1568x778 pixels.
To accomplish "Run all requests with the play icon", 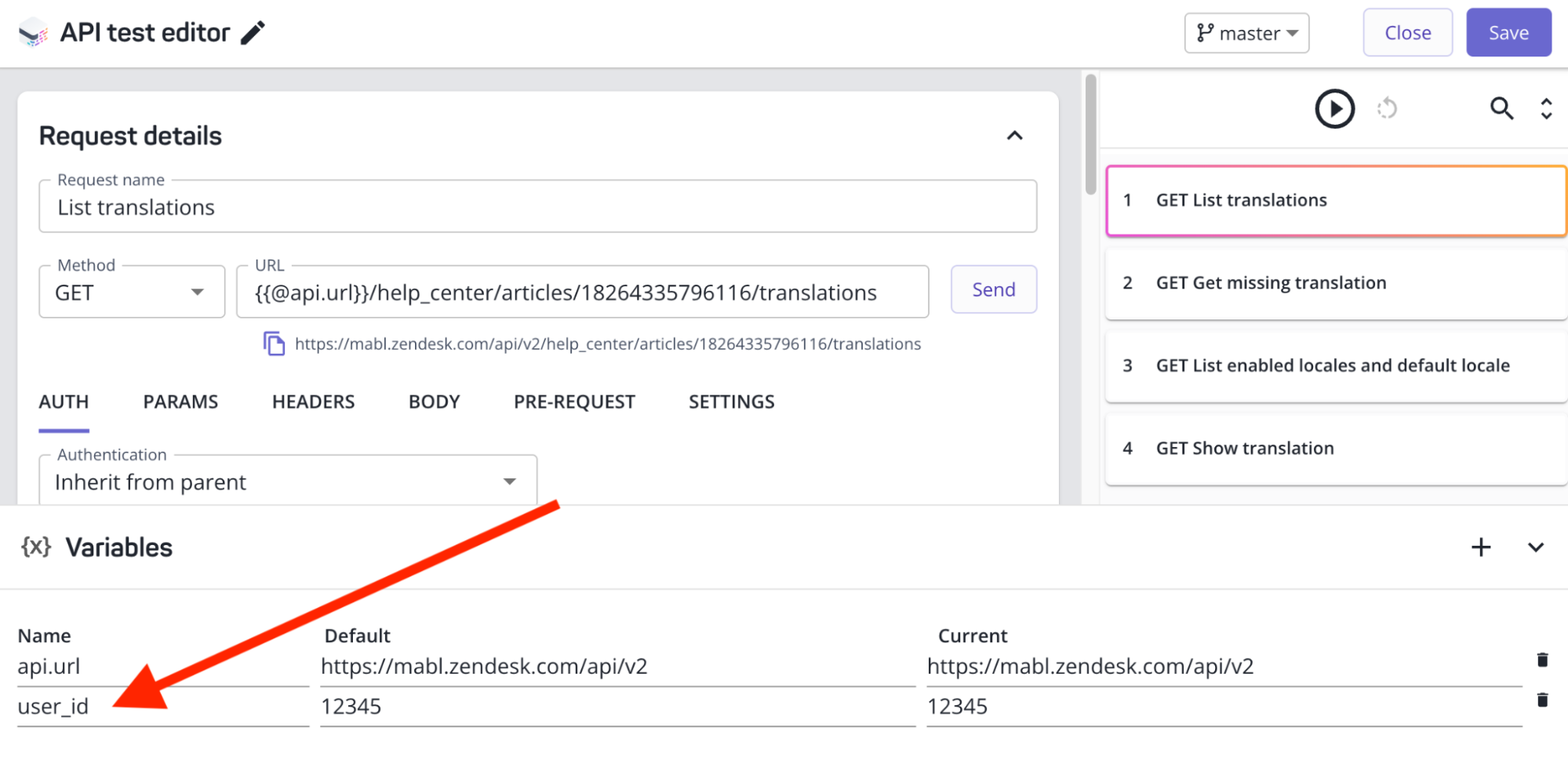I will pyautogui.click(x=1334, y=108).
